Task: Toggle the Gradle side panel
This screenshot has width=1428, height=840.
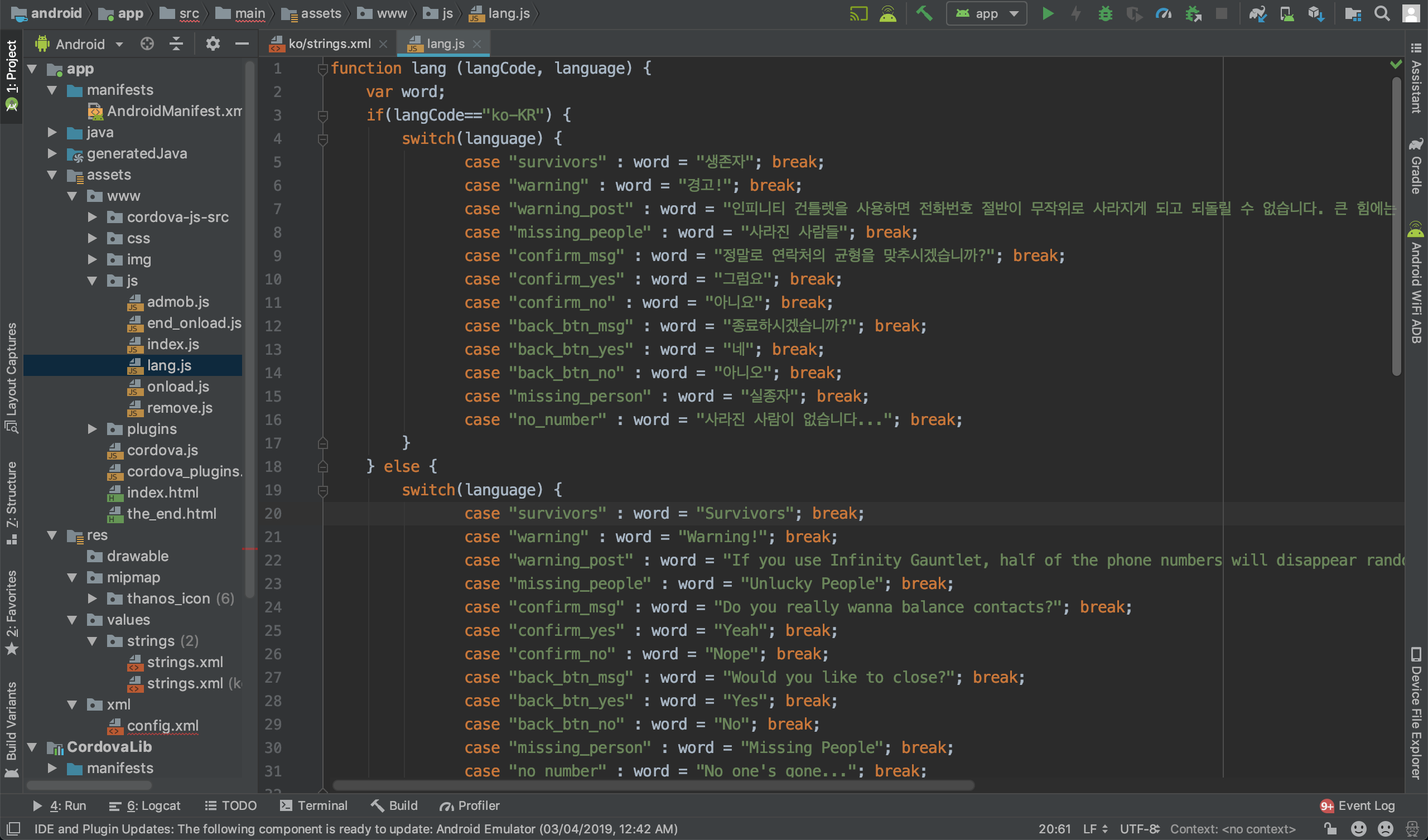Action: (x=1416, y=167)
